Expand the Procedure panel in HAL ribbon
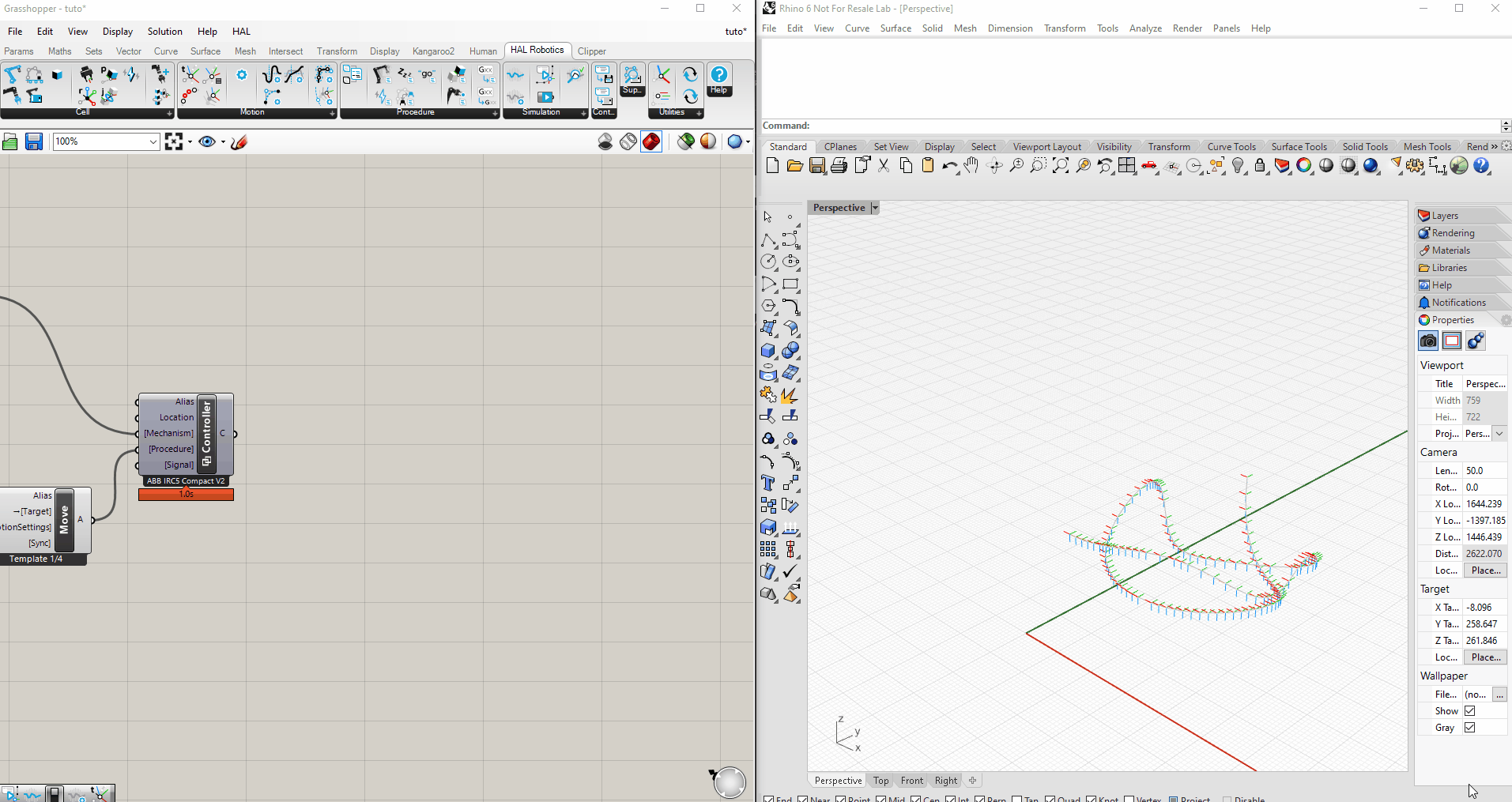 [x=495, y=113]
